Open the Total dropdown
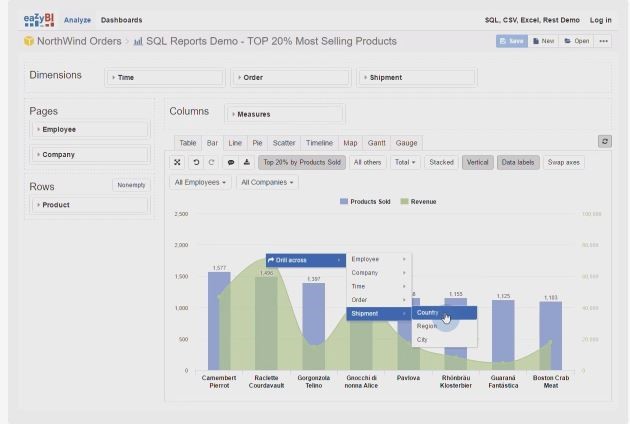Viewport: 630px width, 424px height. [405, 162]
